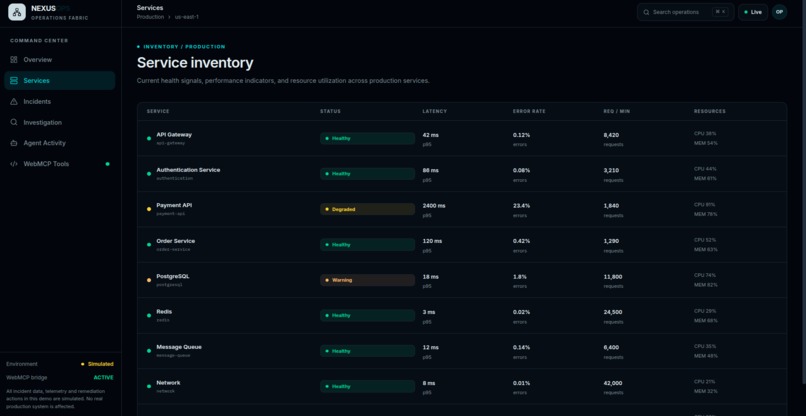Open Overview in the sidebar

click(60, 60)
